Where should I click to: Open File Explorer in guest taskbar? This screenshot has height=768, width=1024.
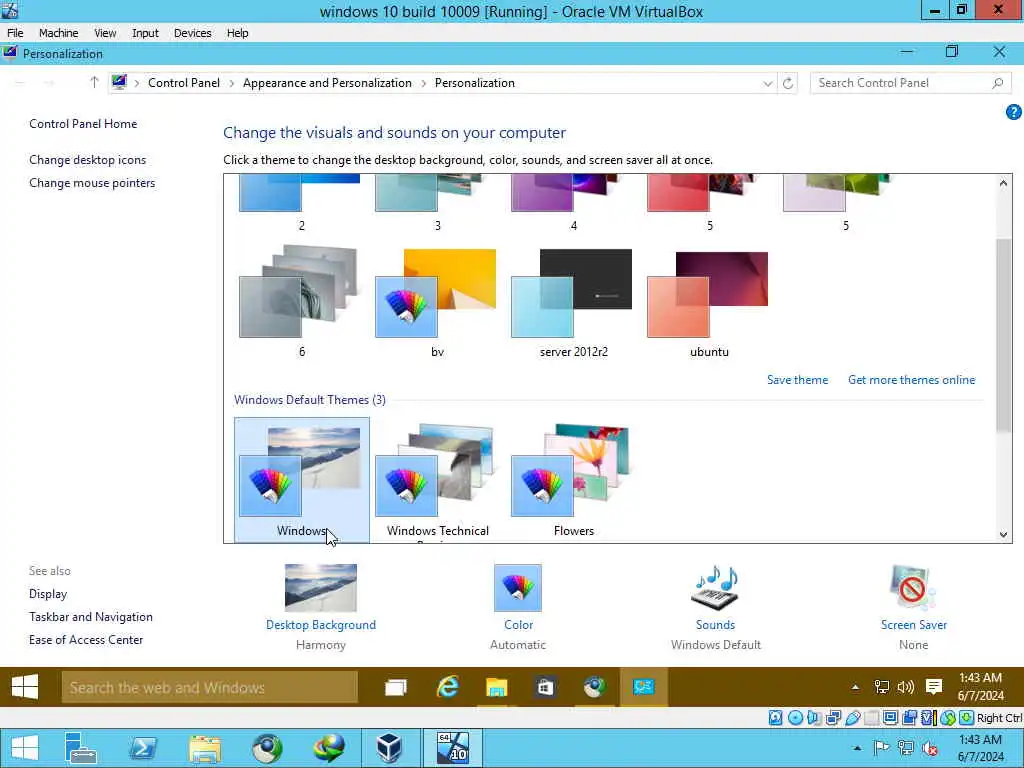(496, 687)
